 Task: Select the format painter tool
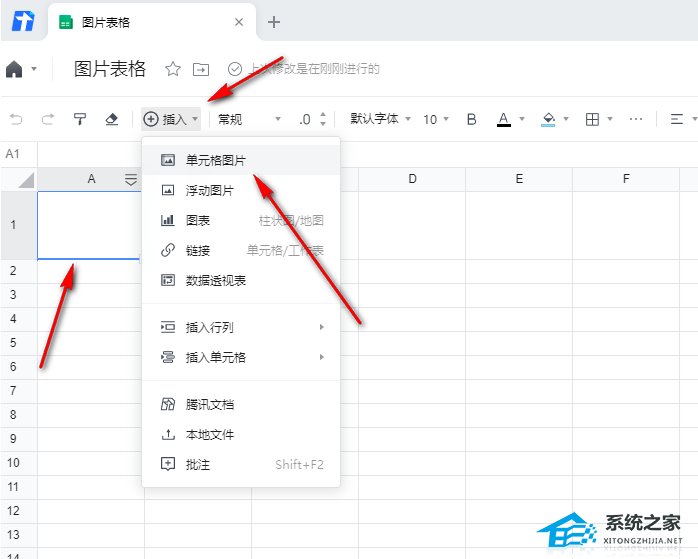(80, 119)
